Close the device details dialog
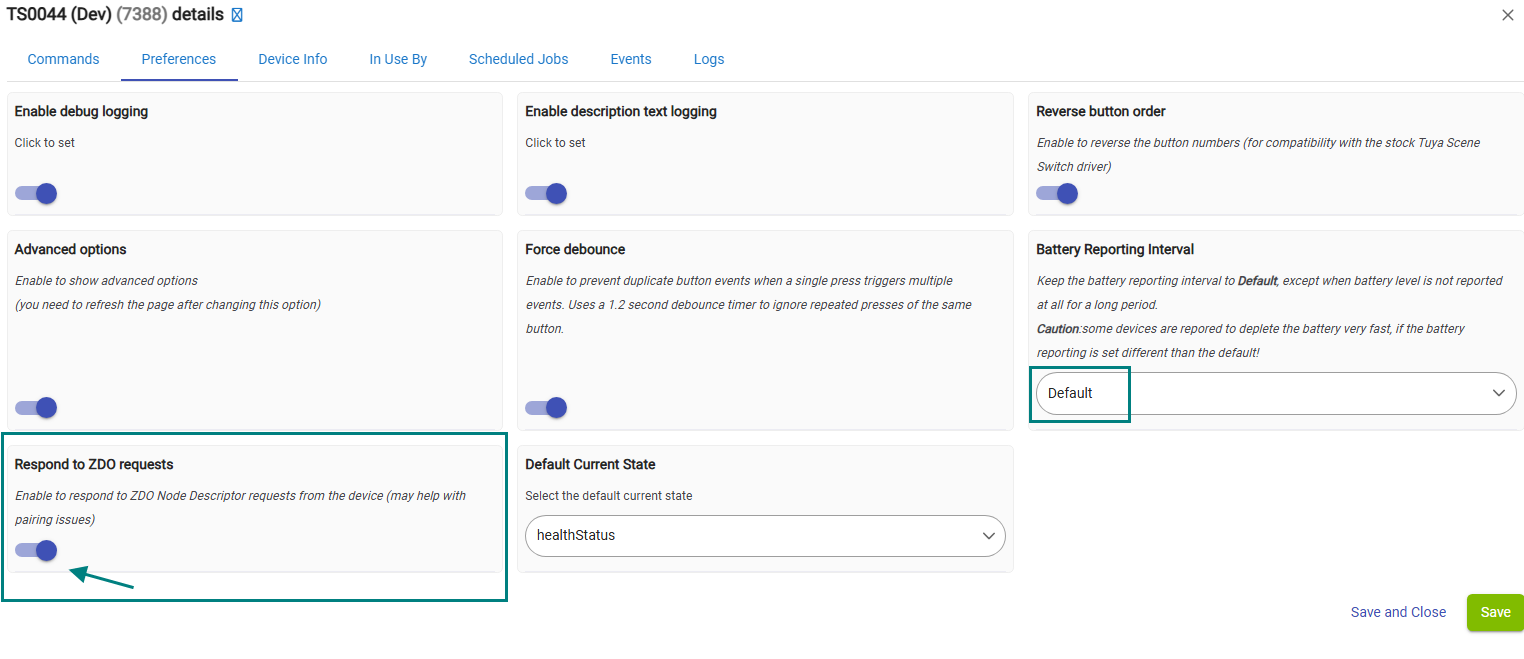This screenshot has height=659, width=1524. (1507, 15)
